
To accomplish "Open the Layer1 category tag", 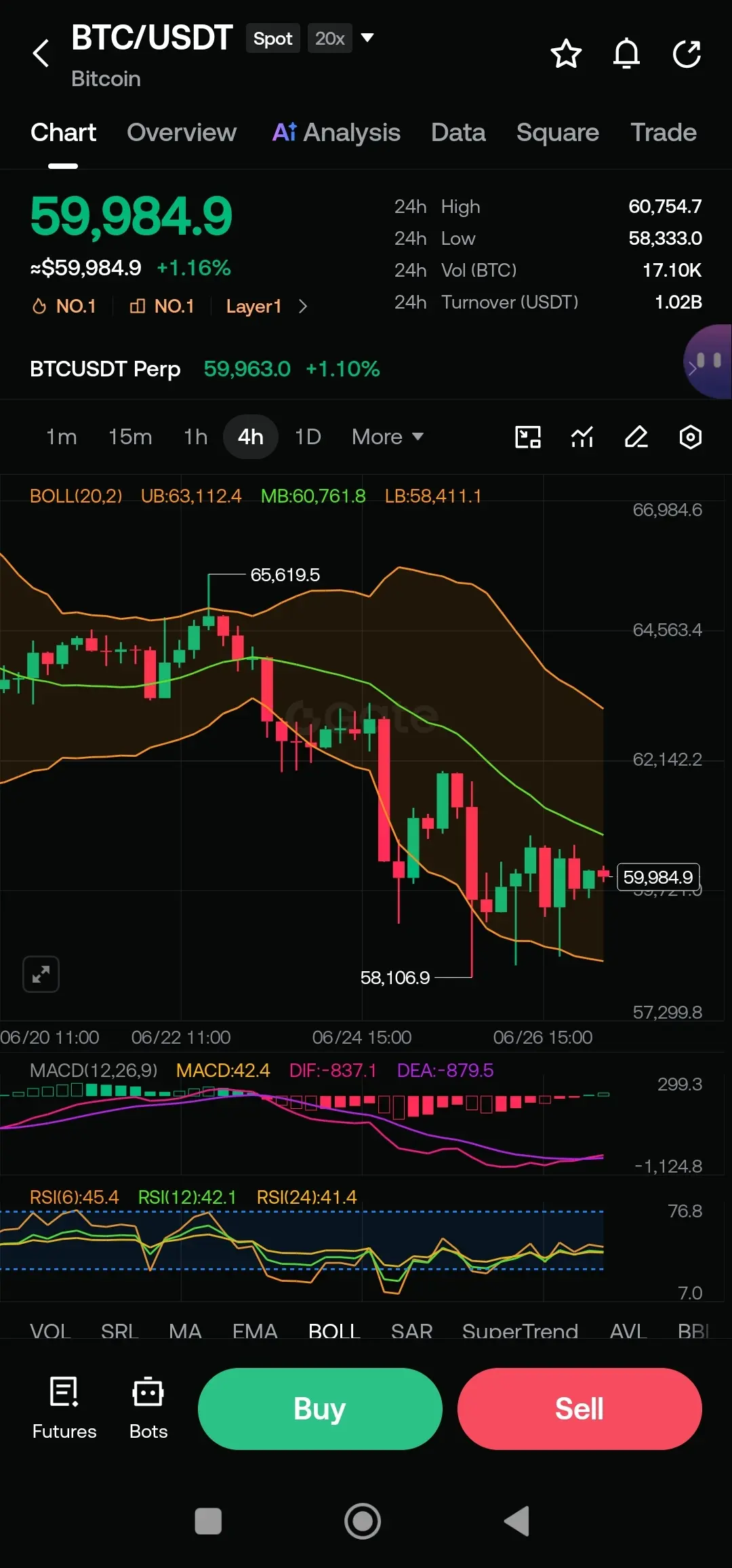I will coord(253,307).
